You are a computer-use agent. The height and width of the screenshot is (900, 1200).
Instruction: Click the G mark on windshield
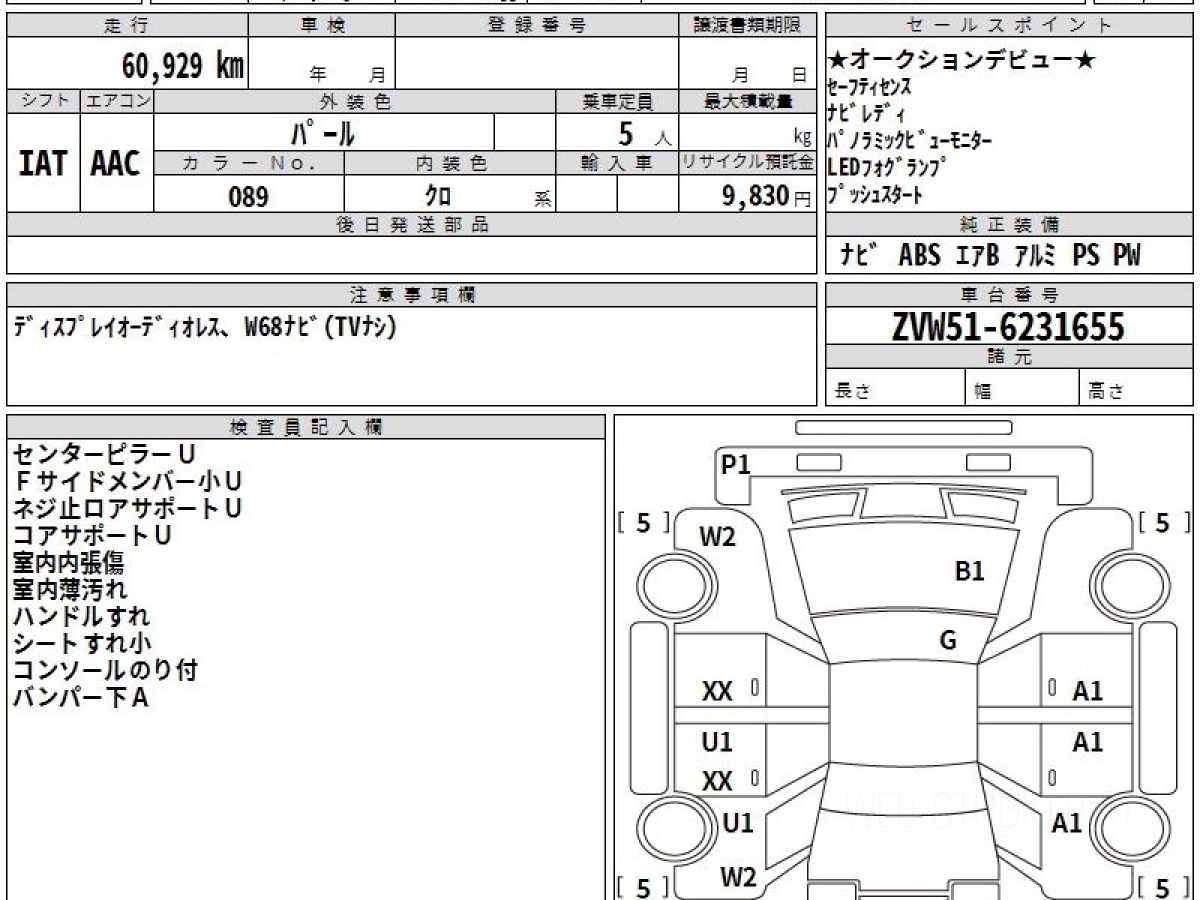click(948, 640)
